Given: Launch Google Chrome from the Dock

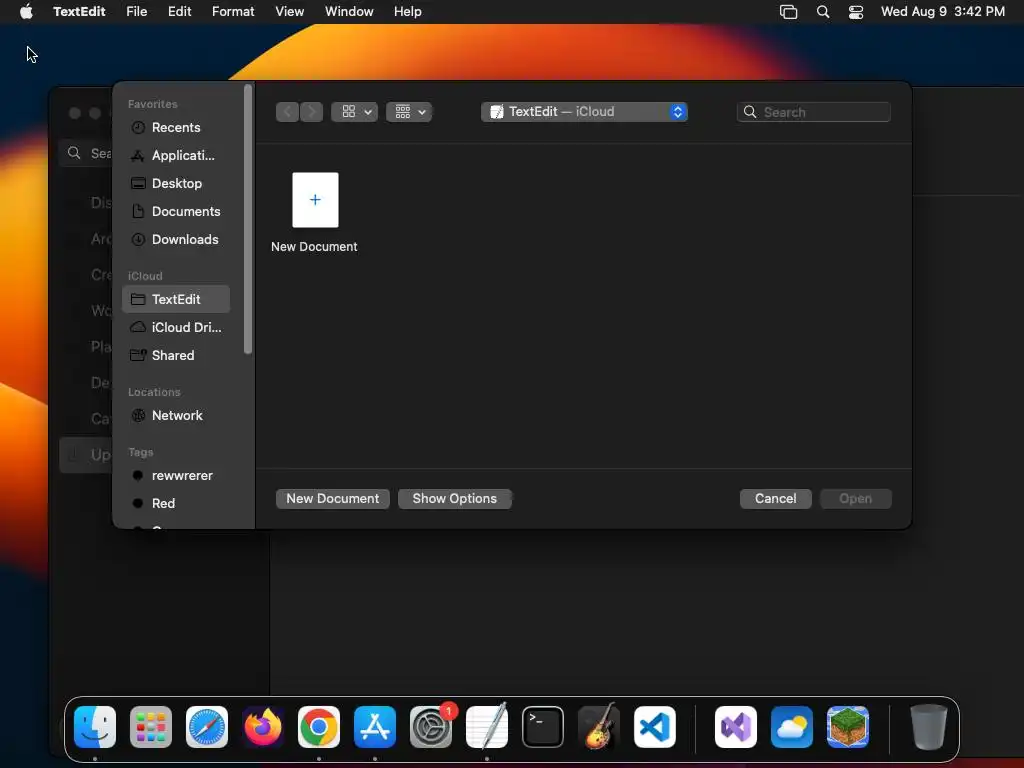Looking at the screenshot, I should (x=319, y=727).
